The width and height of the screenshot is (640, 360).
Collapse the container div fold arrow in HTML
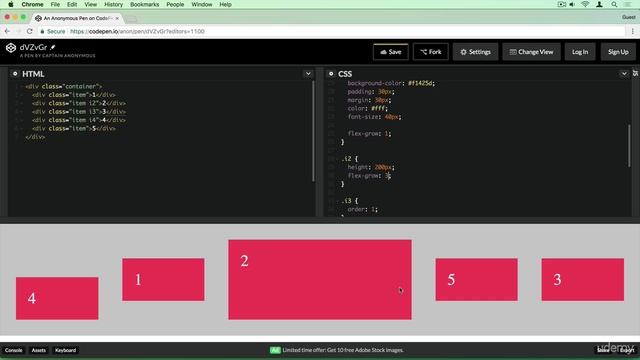click(x=22, y=87)
